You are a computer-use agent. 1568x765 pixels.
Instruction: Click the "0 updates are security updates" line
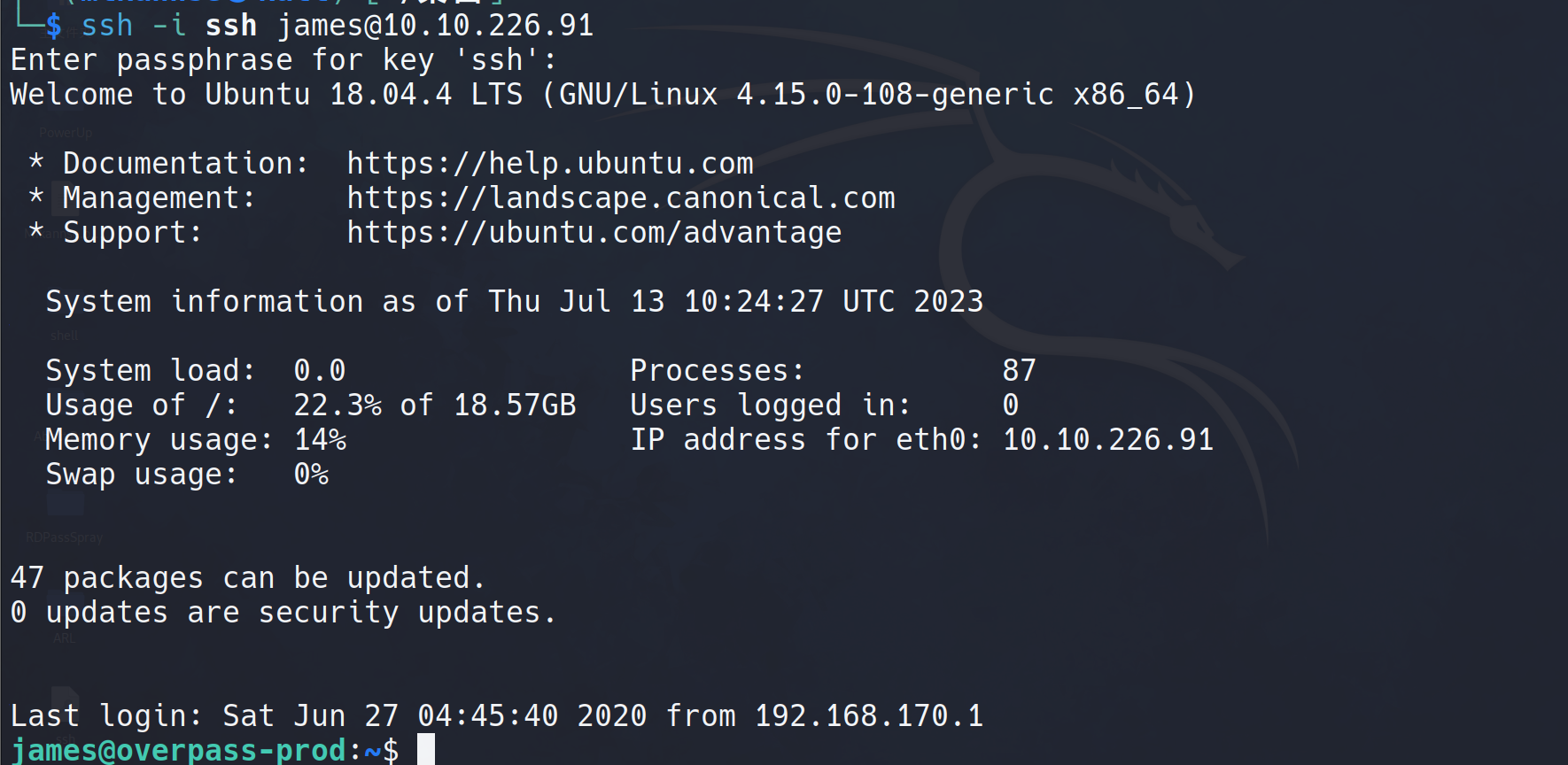click(x=283, y=613)
